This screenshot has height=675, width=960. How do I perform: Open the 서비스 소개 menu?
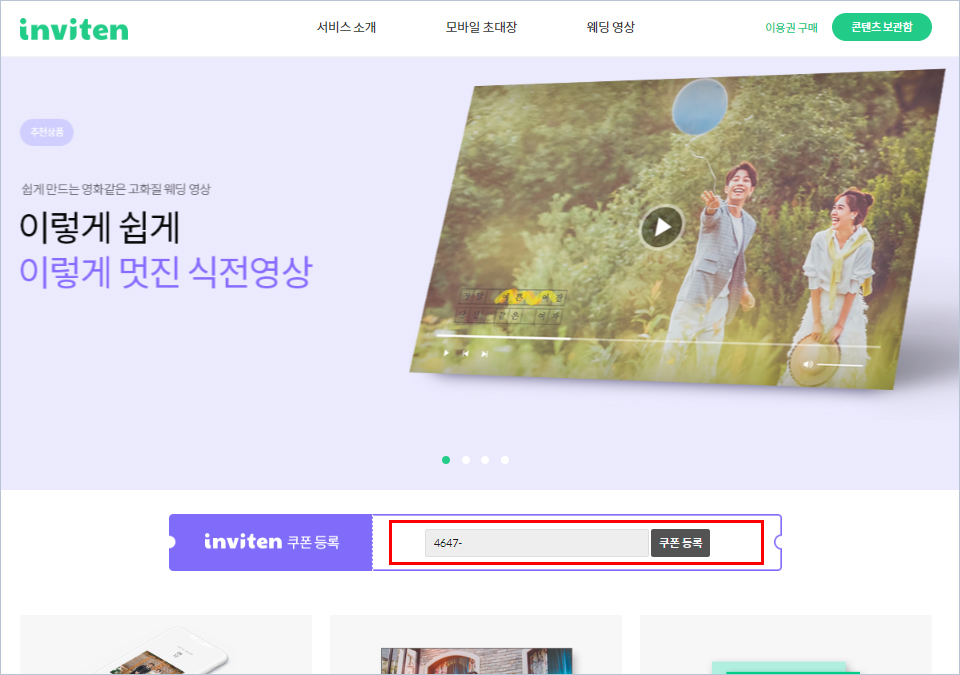(346, 27)
